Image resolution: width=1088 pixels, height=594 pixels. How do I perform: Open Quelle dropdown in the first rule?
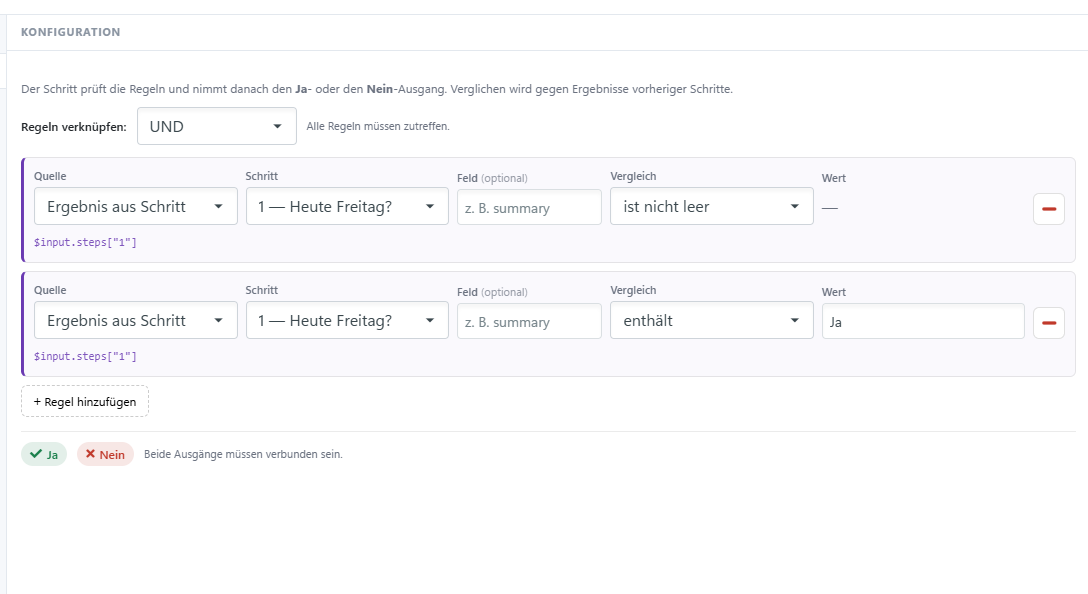135,206
